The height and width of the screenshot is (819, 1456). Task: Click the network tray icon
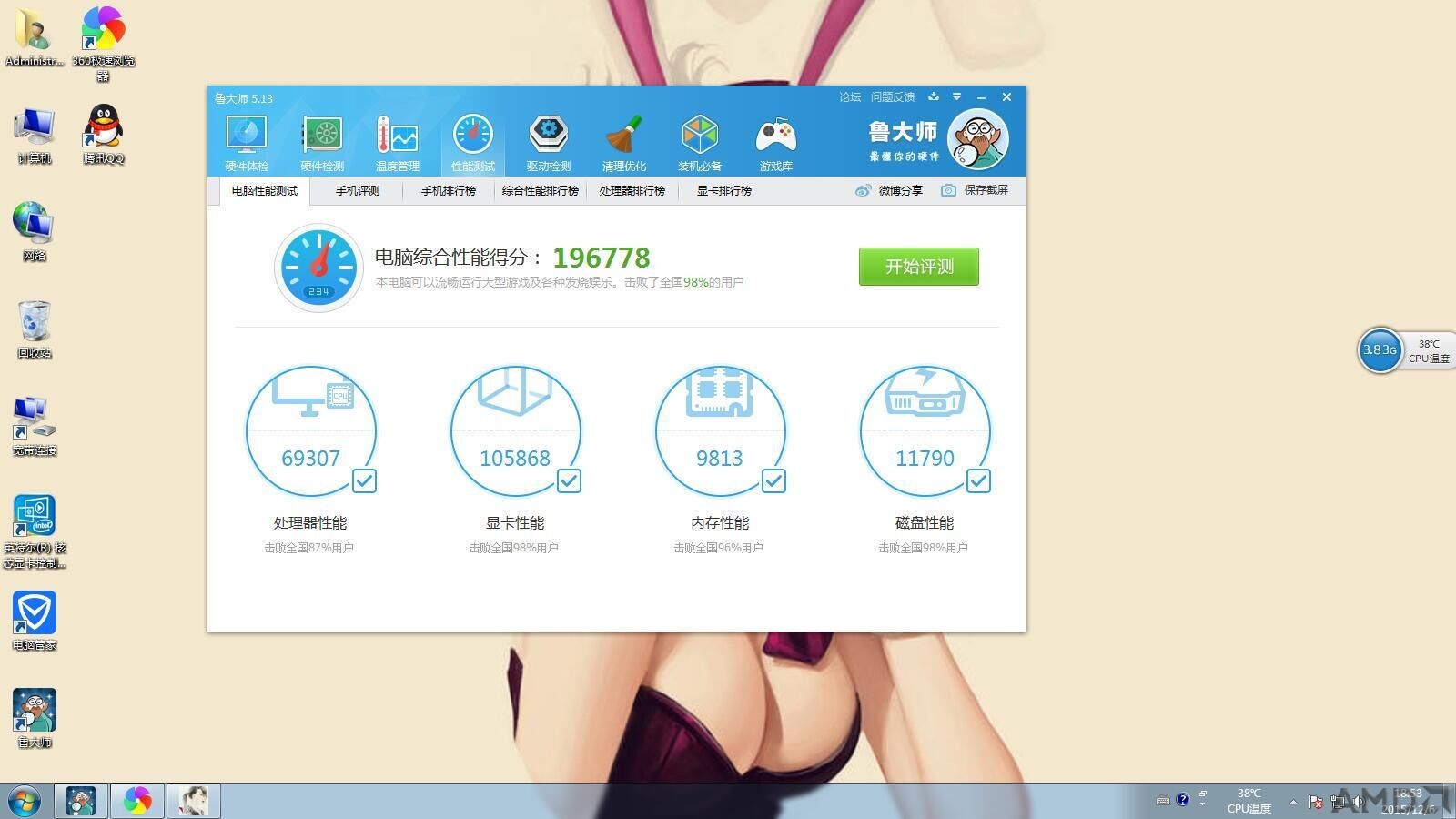1338,802
